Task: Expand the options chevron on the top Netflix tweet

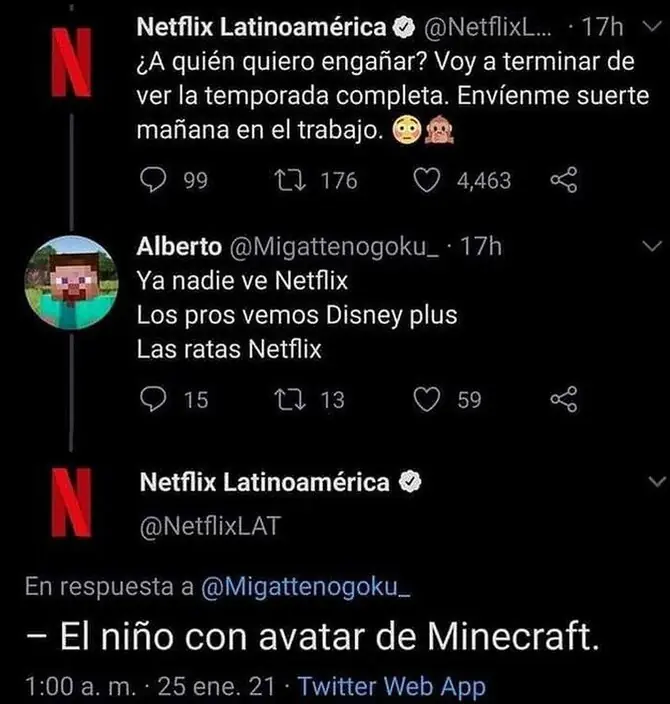Action: click(x=650, y=25)
